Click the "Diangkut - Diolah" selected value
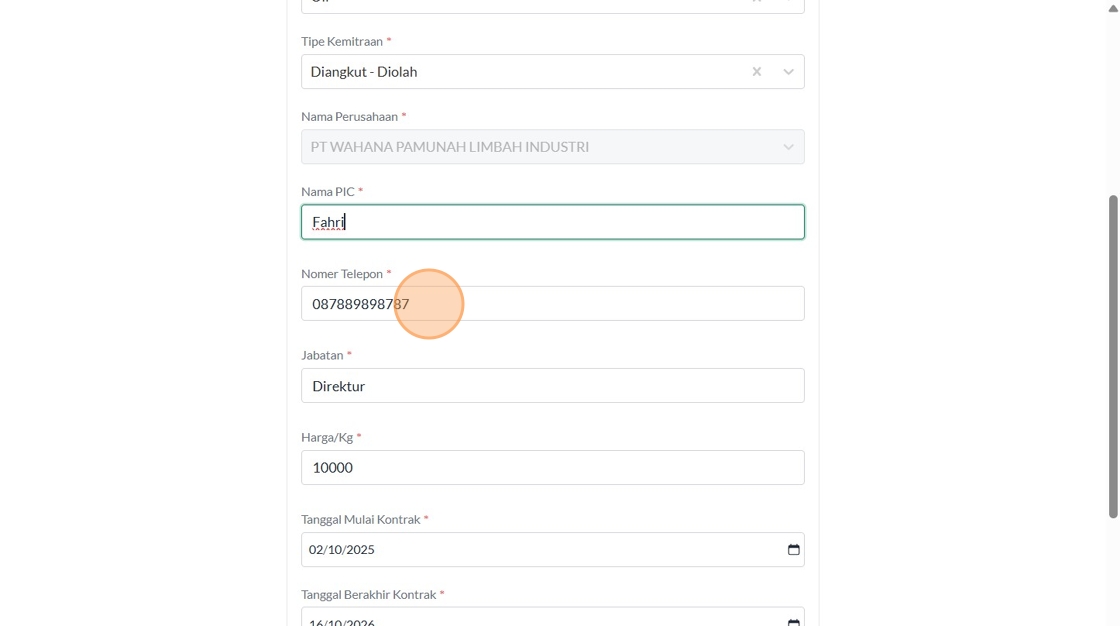The image size is (1120, 626). pos(364,72)
